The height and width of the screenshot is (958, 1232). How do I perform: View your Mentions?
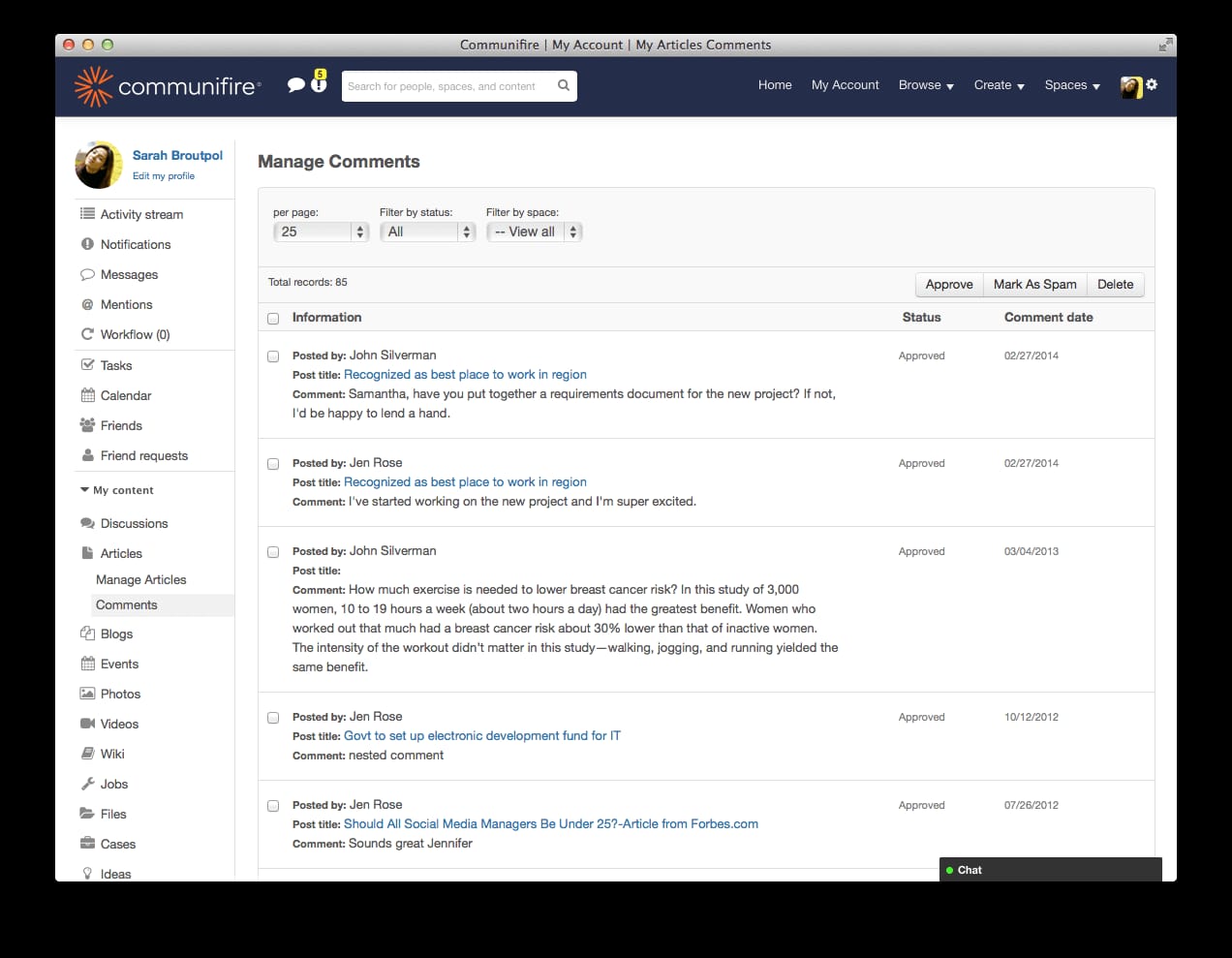tap(126, 304)
